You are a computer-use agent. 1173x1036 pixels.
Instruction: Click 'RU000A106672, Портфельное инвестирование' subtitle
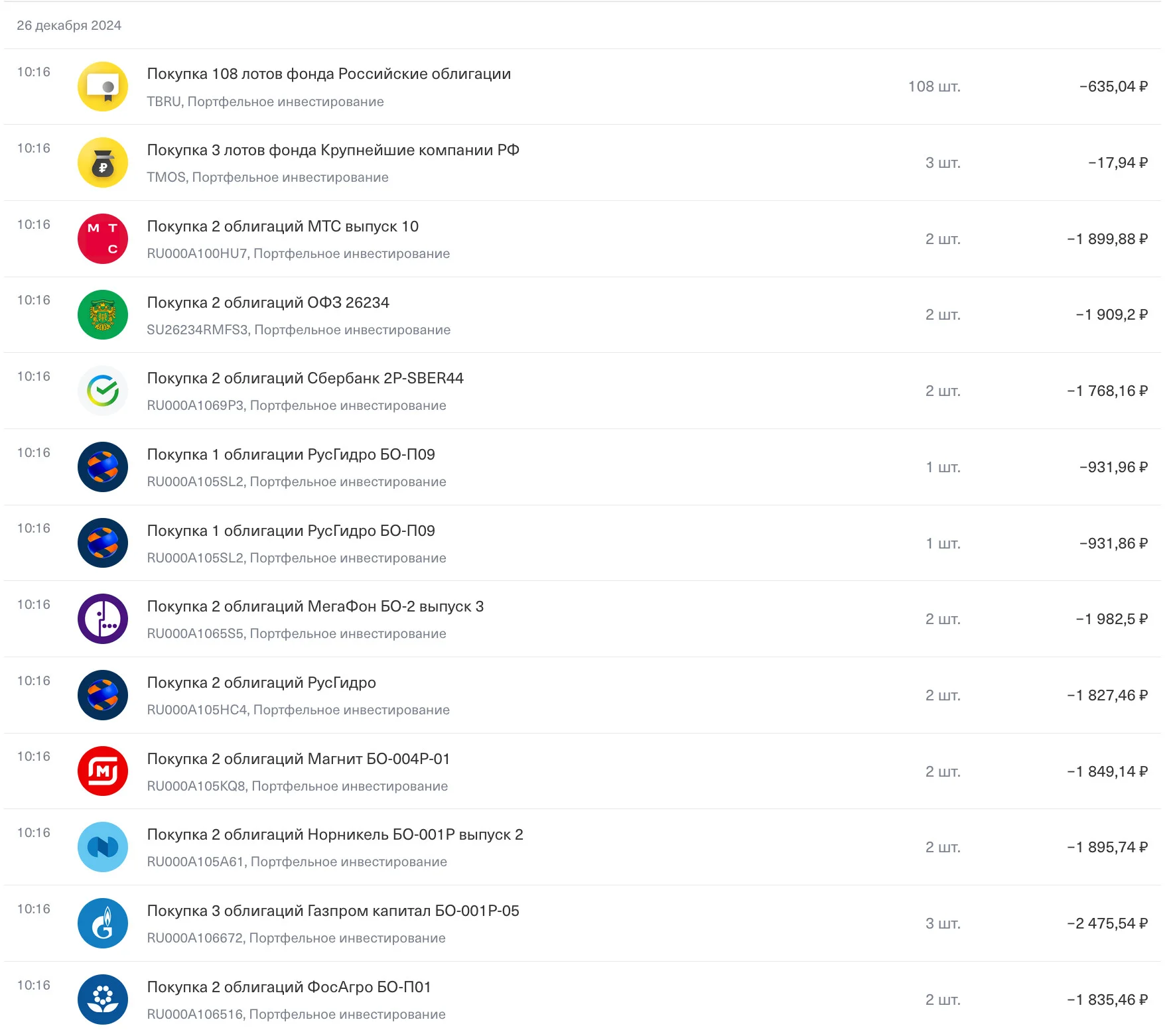click(x=296, y=938)
